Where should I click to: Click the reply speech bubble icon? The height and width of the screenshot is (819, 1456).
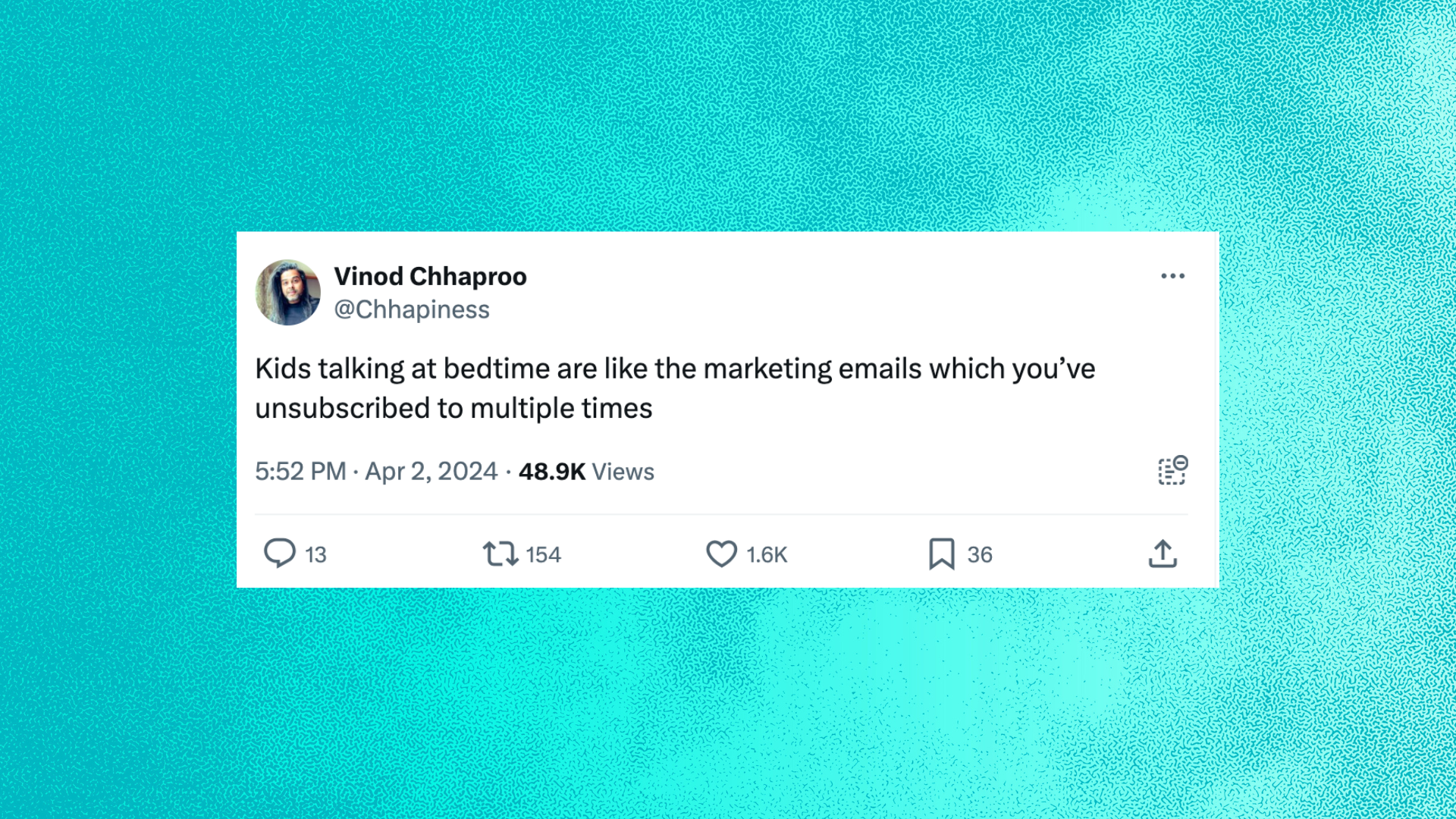[279, 554]
